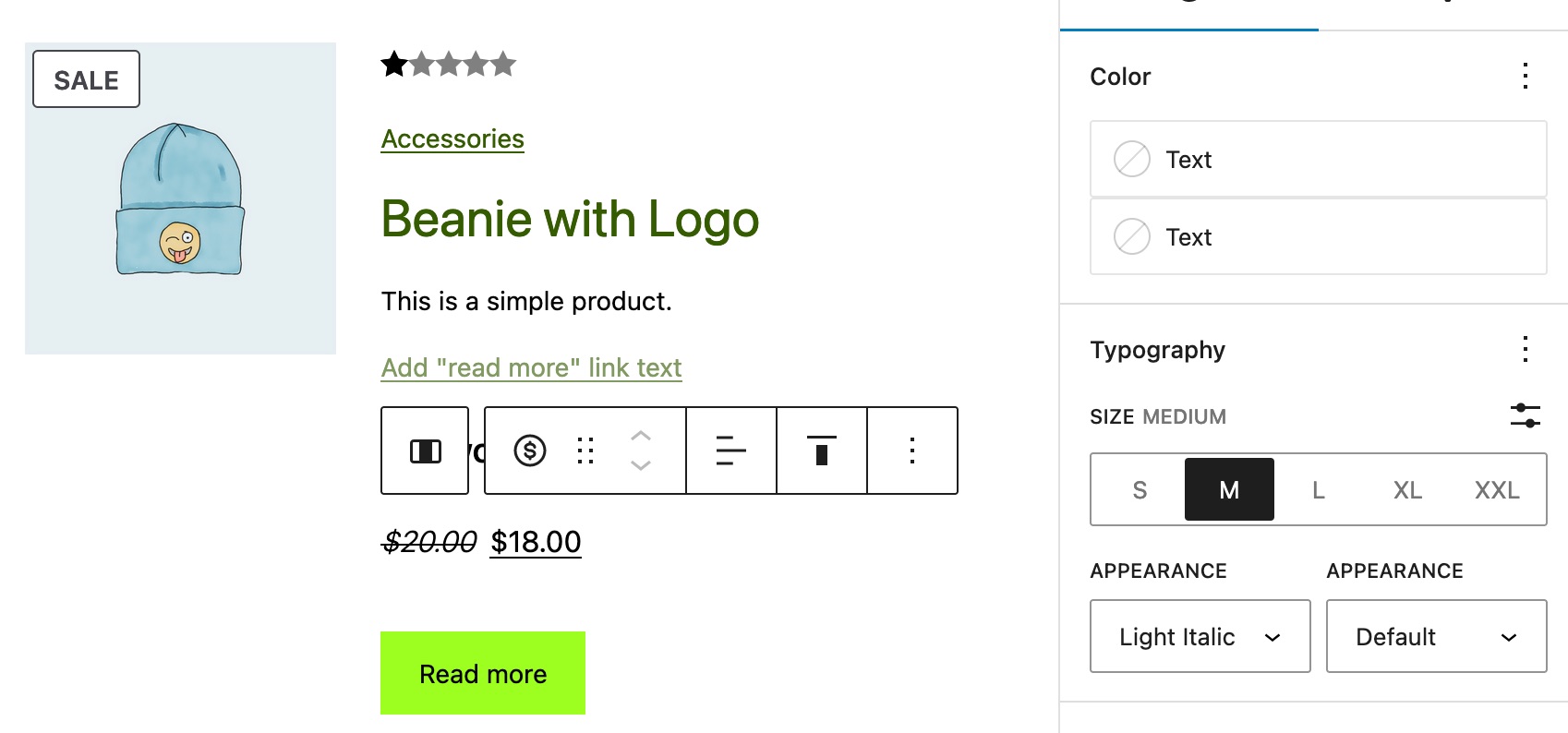The width and height of the screenshot is (1568, 733).
Task: Toggle custom font size control
Action: pos(1526,415)
